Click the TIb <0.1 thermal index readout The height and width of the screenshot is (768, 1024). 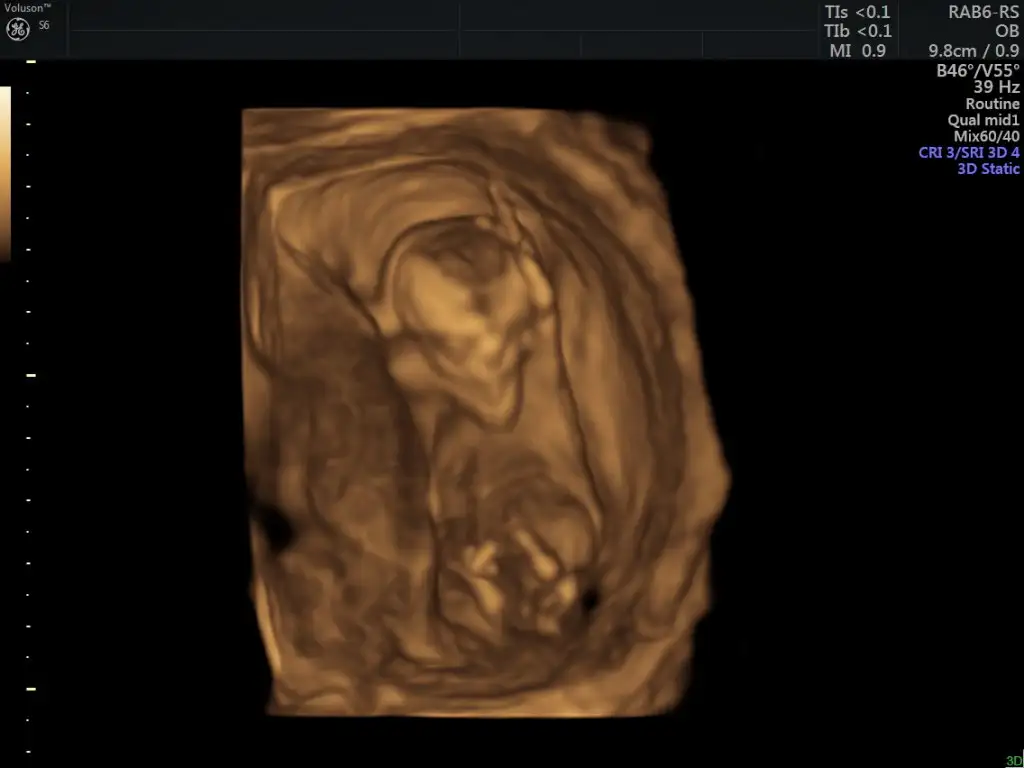(857, 31)
